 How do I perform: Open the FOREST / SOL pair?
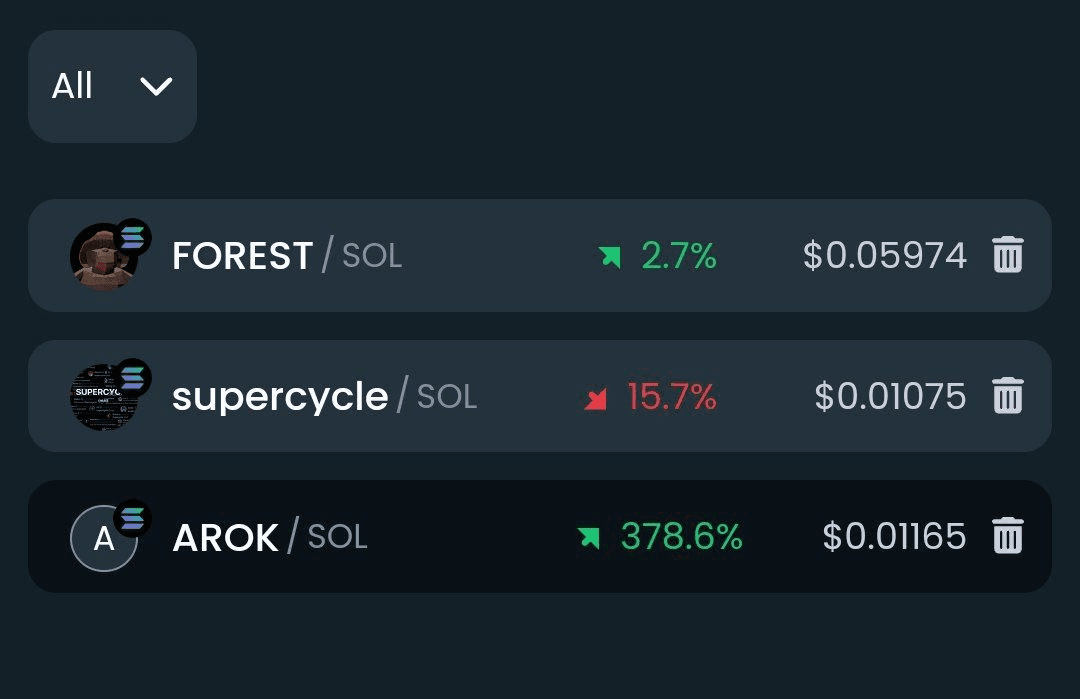pos(540,255)
